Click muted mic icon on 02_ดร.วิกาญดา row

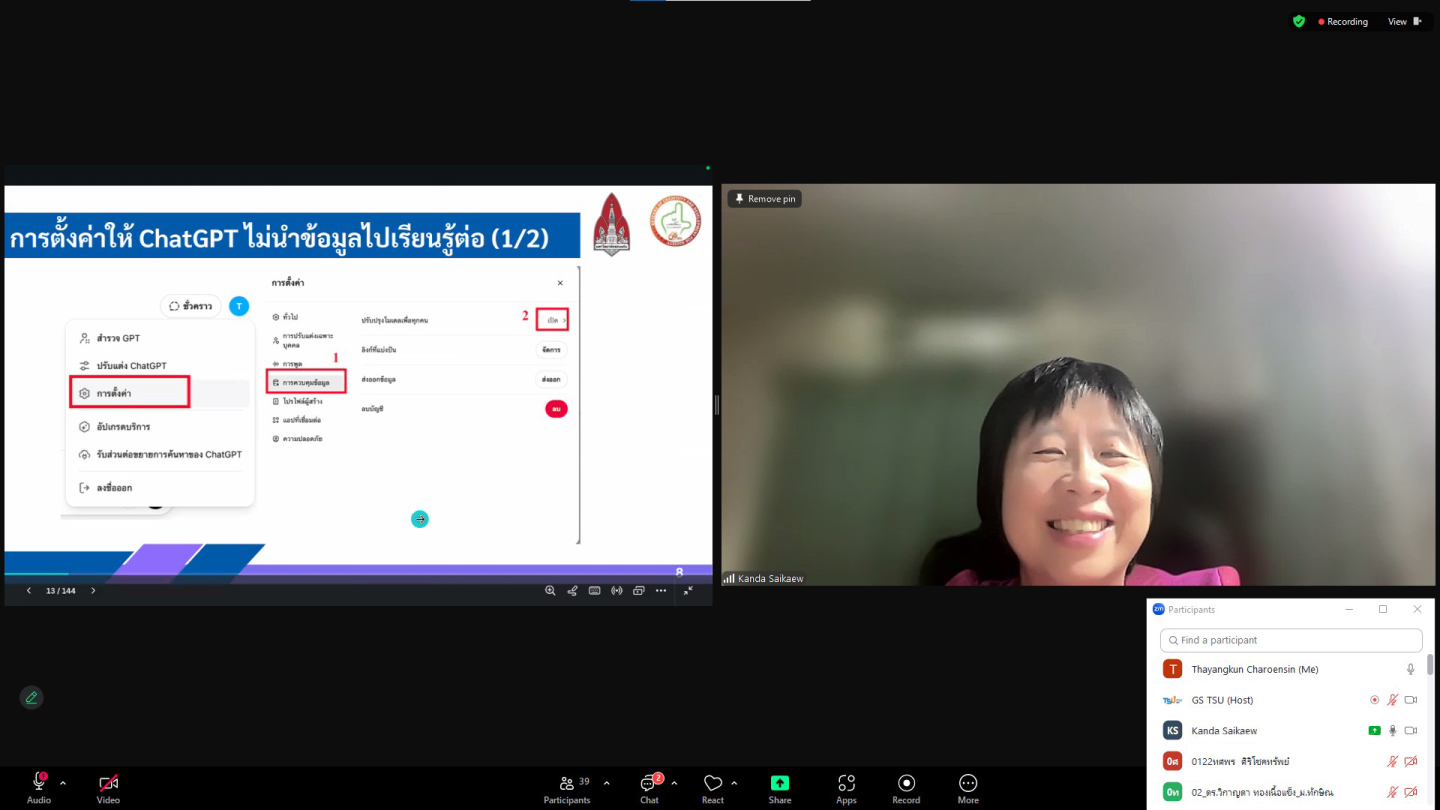pyautogui.click(x=1392, y=792)
